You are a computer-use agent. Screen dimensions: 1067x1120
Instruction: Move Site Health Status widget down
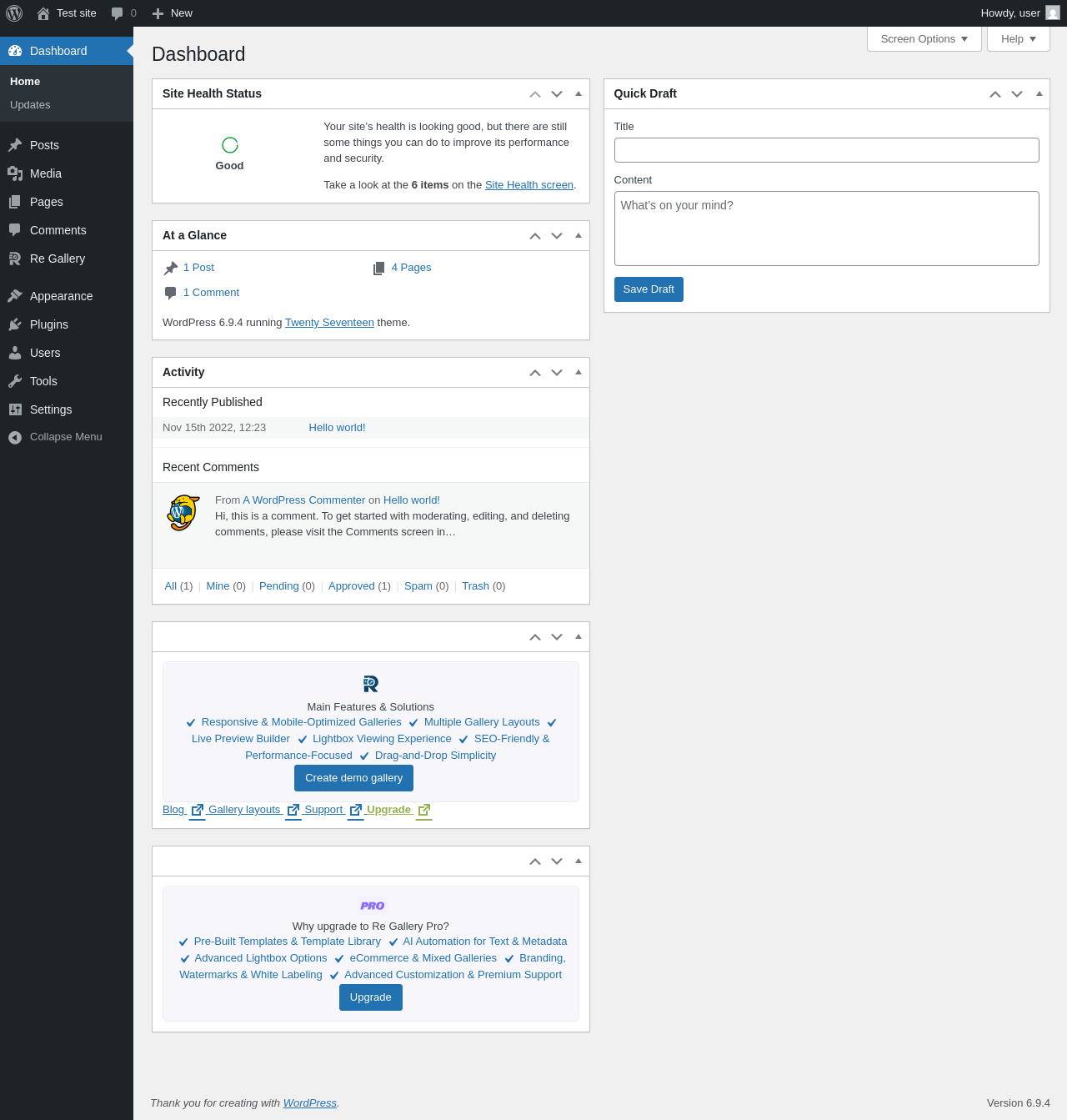[x=557, y=94]
